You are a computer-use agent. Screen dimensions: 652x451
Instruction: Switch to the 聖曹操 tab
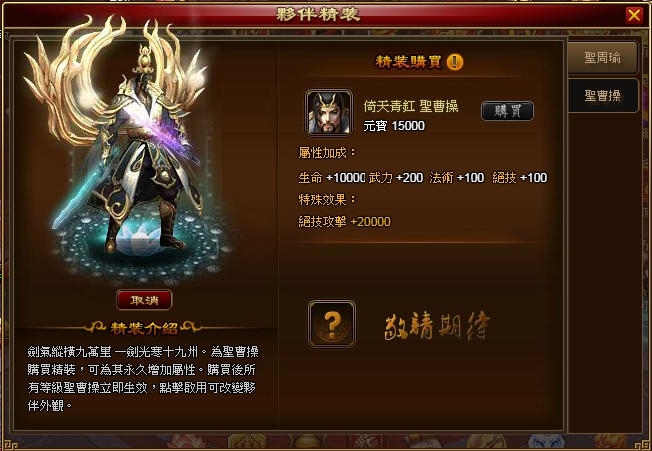tap(602, 96)
